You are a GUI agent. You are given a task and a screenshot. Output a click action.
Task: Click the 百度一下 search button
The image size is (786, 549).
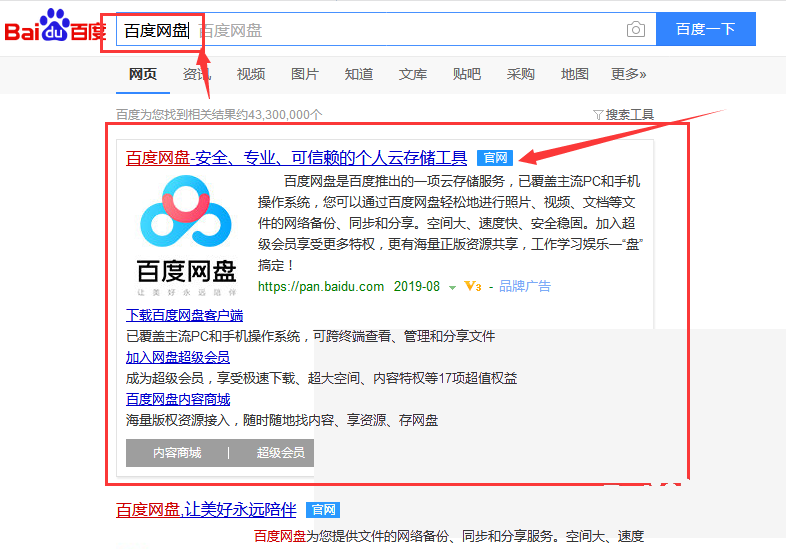tap(706, 29)
